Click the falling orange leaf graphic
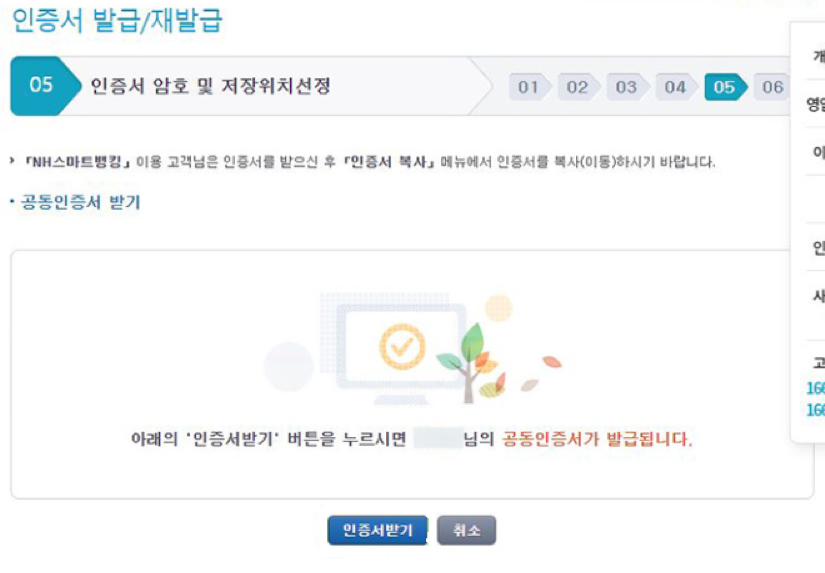Image resolution: width=825 pixels, height=573 pixels. [x=552, y=361]
